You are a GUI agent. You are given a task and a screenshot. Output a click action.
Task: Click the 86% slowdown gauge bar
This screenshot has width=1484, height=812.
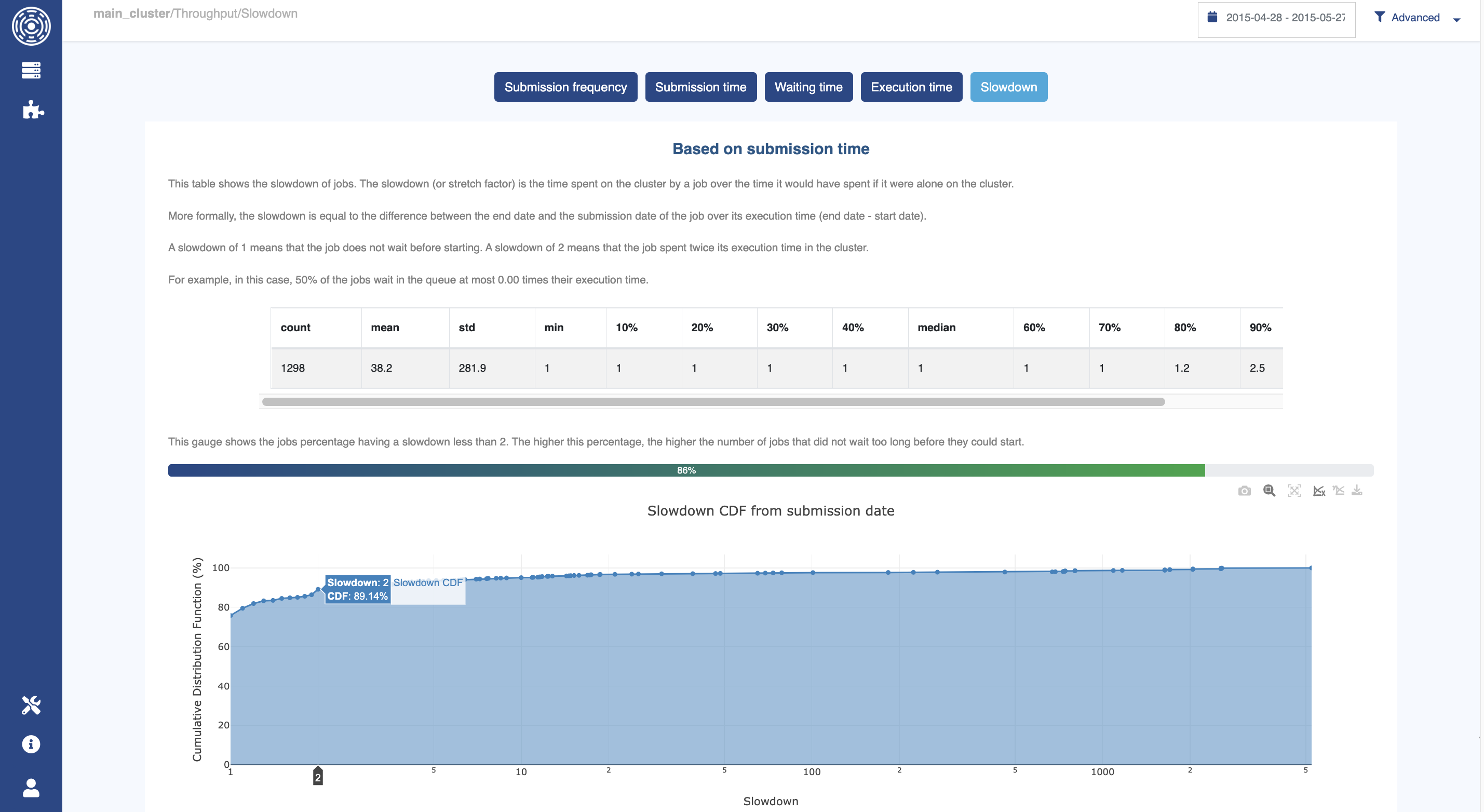tap(686, 470)
